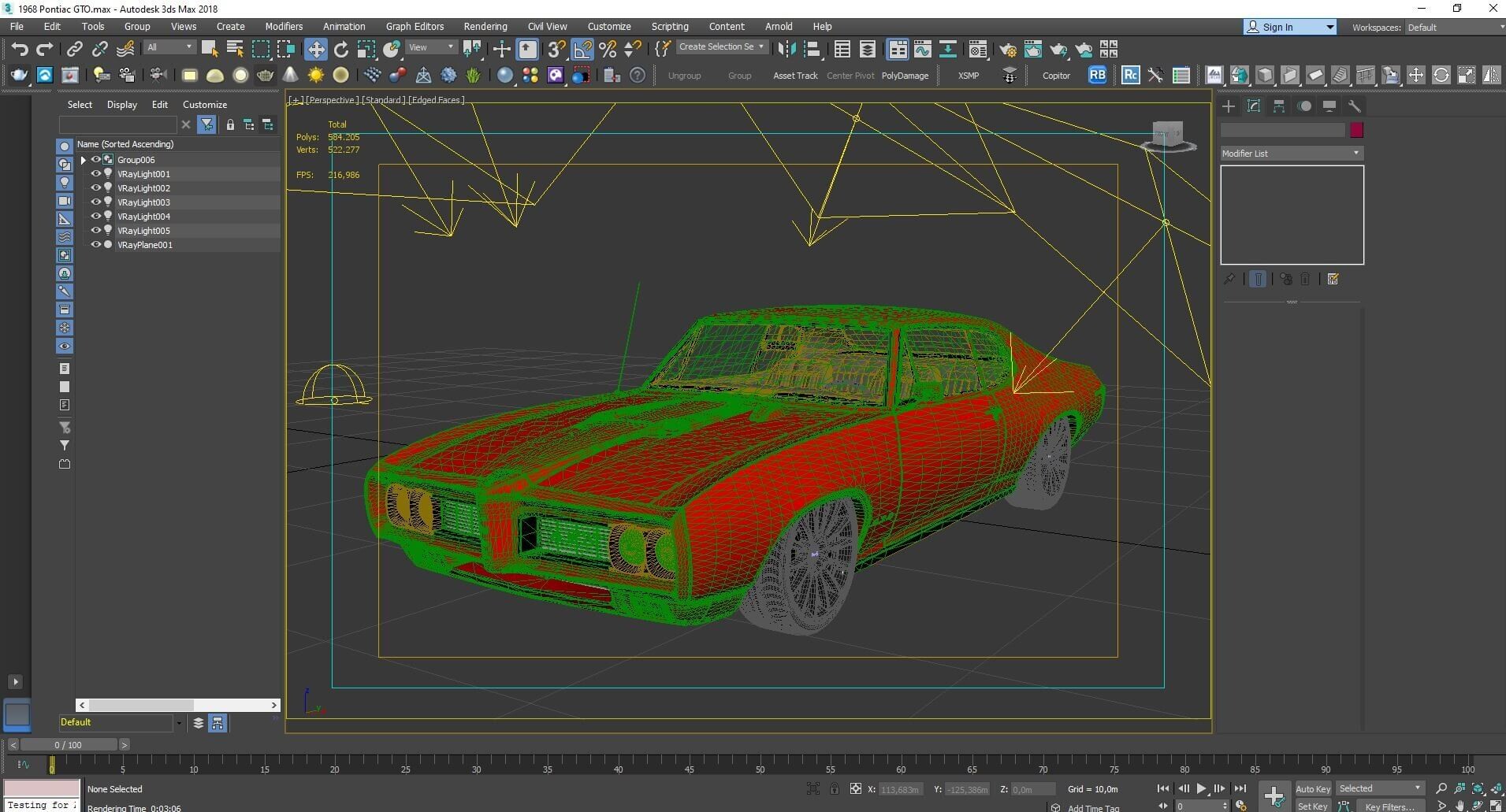Switch to the Modify panel icon
This screenshot has height=812, width=1506.
pyautogui.click(x=1253, y=106)
